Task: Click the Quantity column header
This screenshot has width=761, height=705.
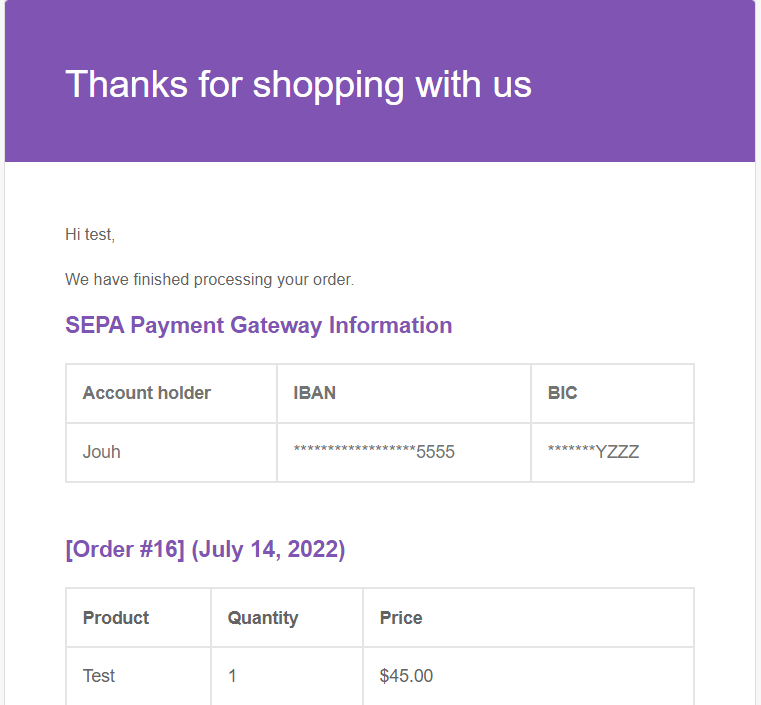Action: coord(262,618)
